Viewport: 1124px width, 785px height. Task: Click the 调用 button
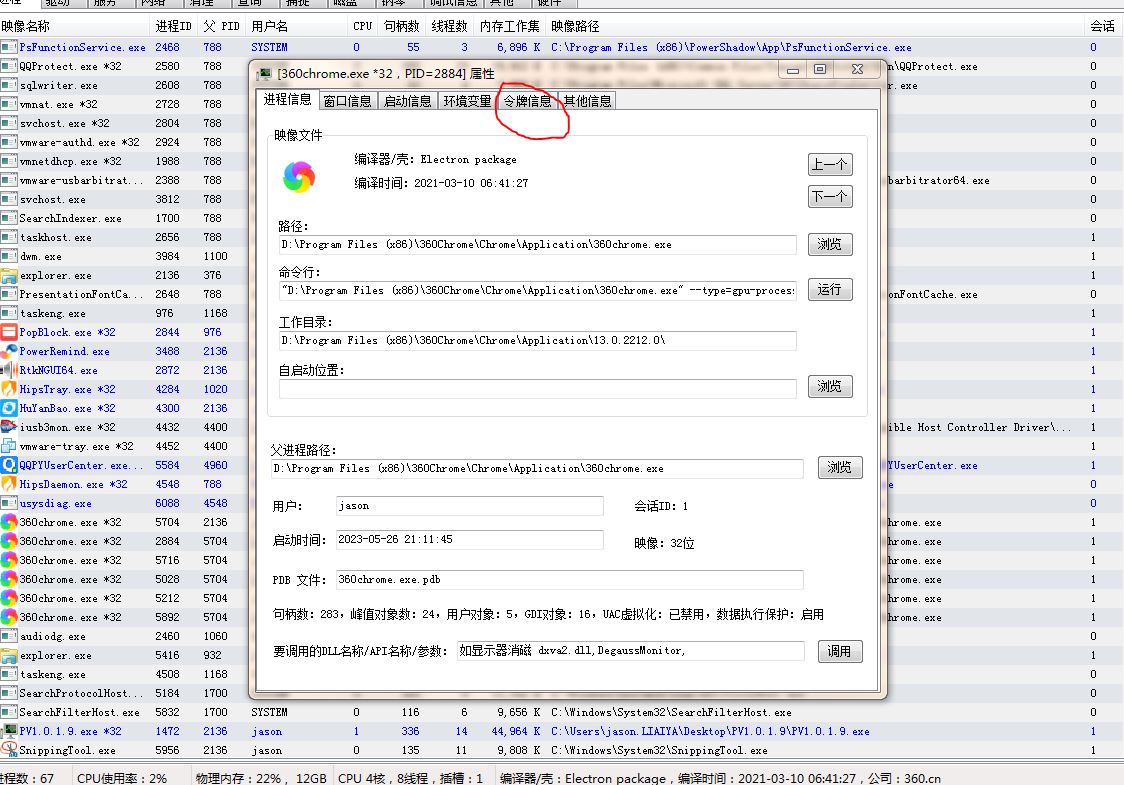[x=839, y=651]
